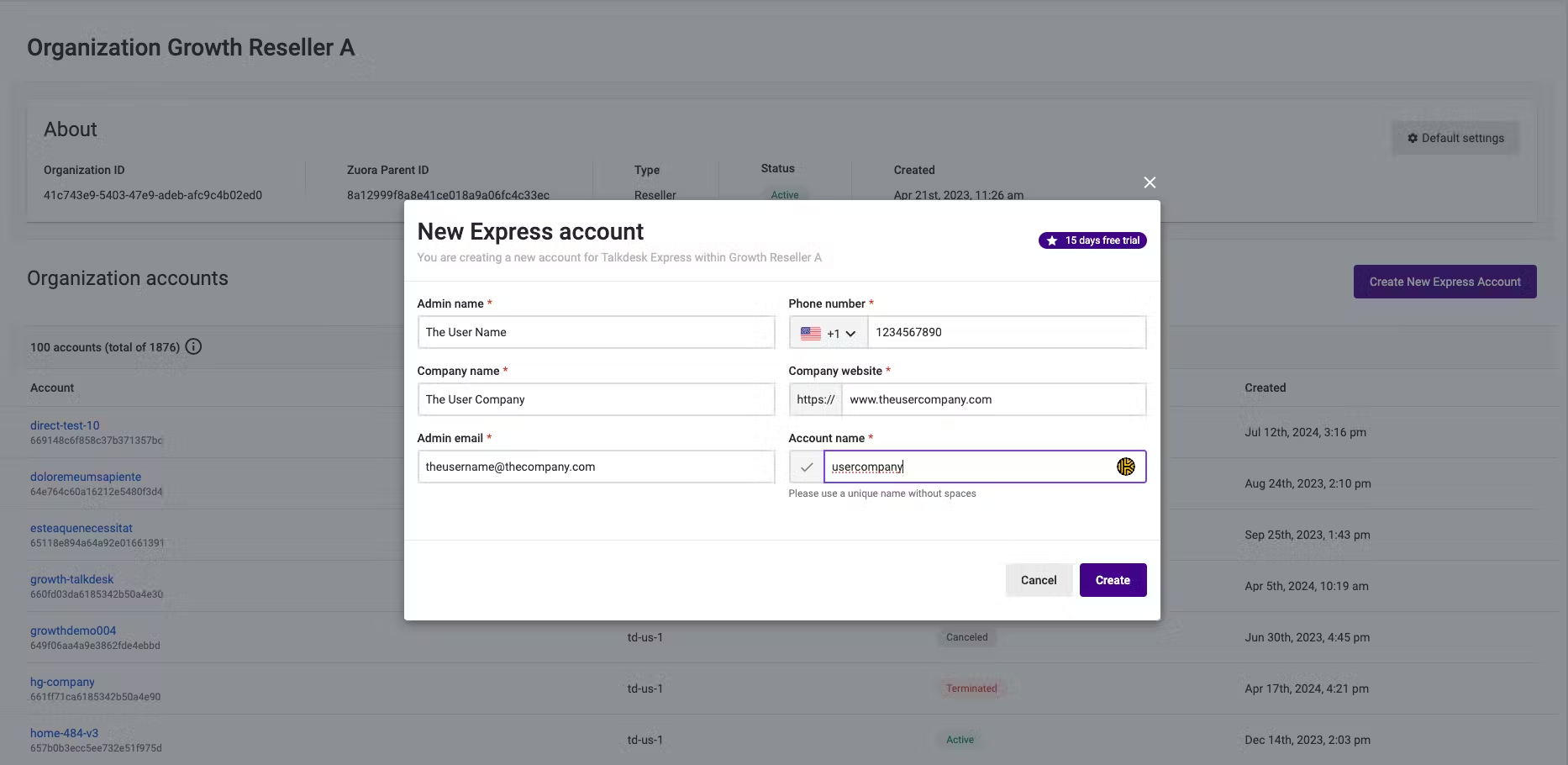
Task: Click the 15 days free trial badge
Action: [1092, 240]
